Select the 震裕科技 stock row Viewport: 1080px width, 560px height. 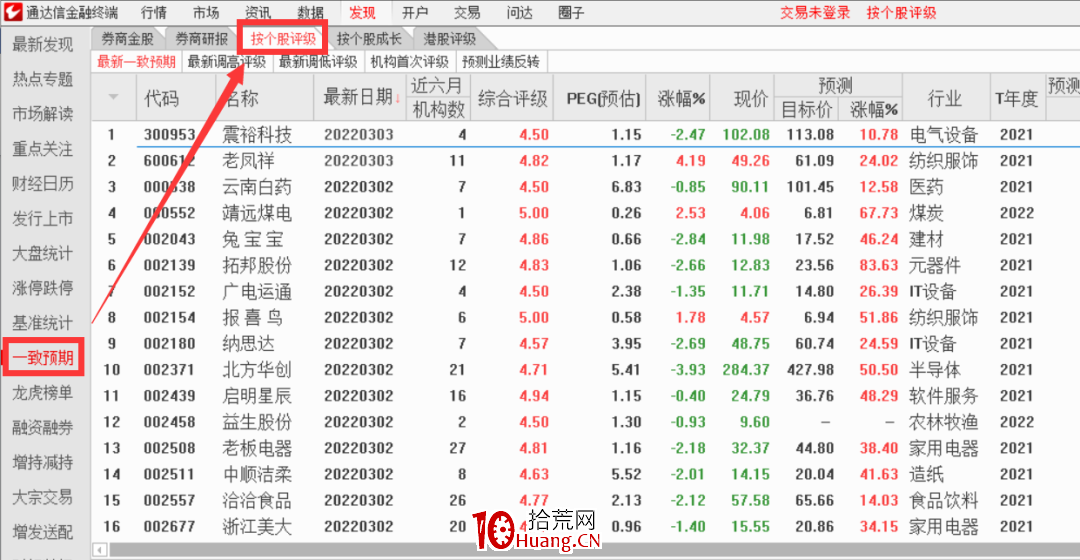pyautogui.click(x=585, y=134)
